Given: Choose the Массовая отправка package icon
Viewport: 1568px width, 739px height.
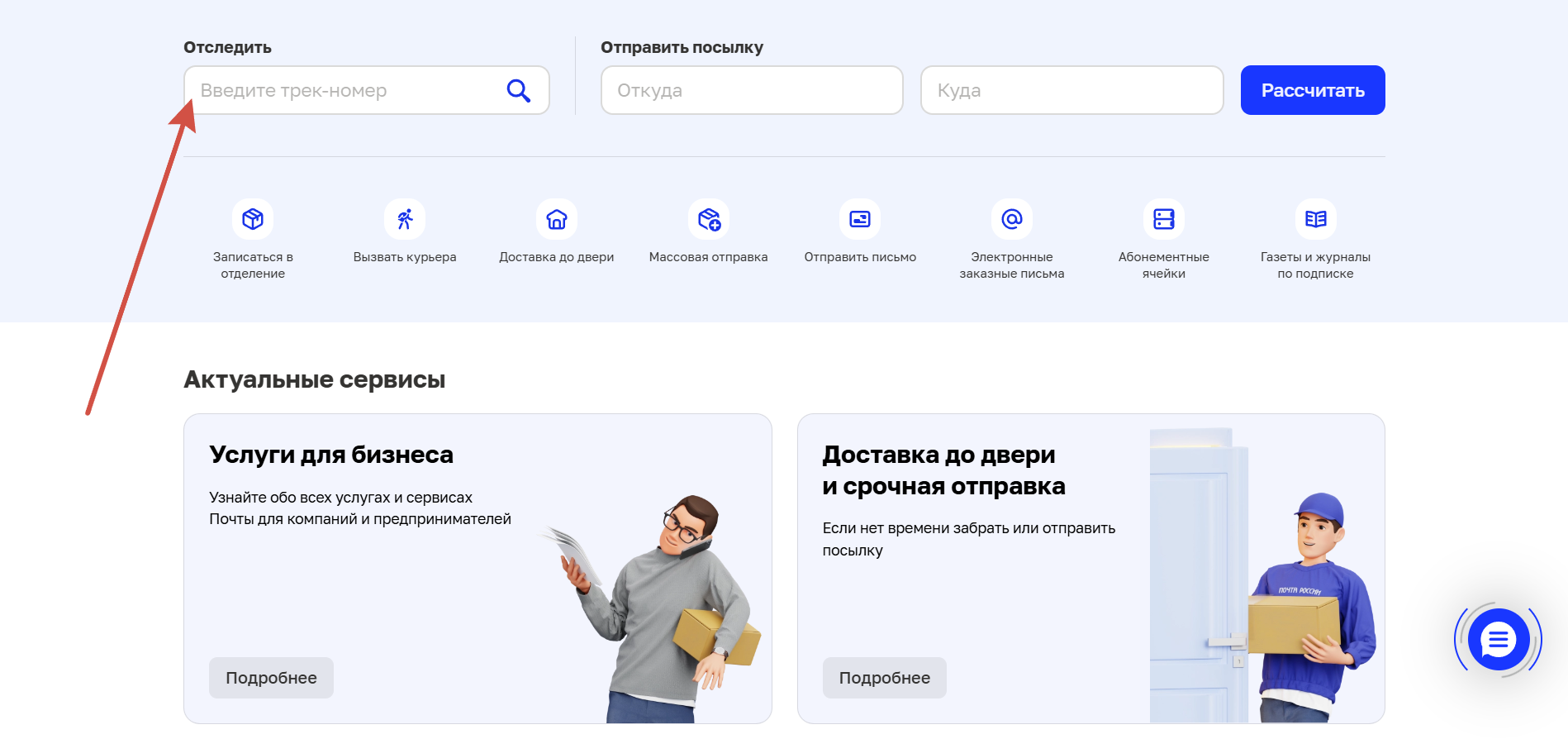Looking at the screenshot, I should pyautogui.click(x=709, y=219).
